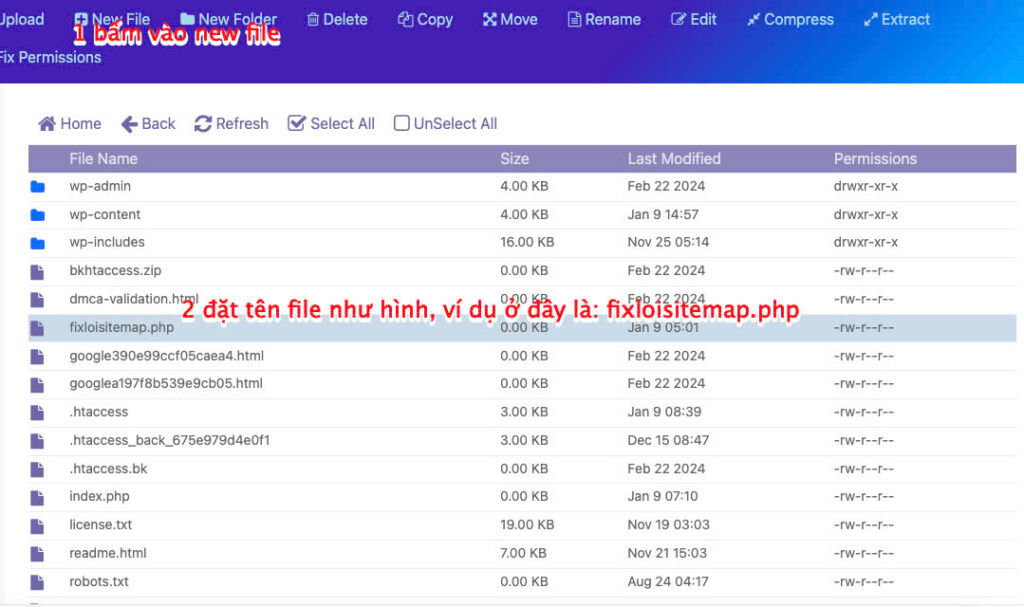Select the Delete trash icon
The width and height of the screenshot is (1024, 607).
(312, 19)
